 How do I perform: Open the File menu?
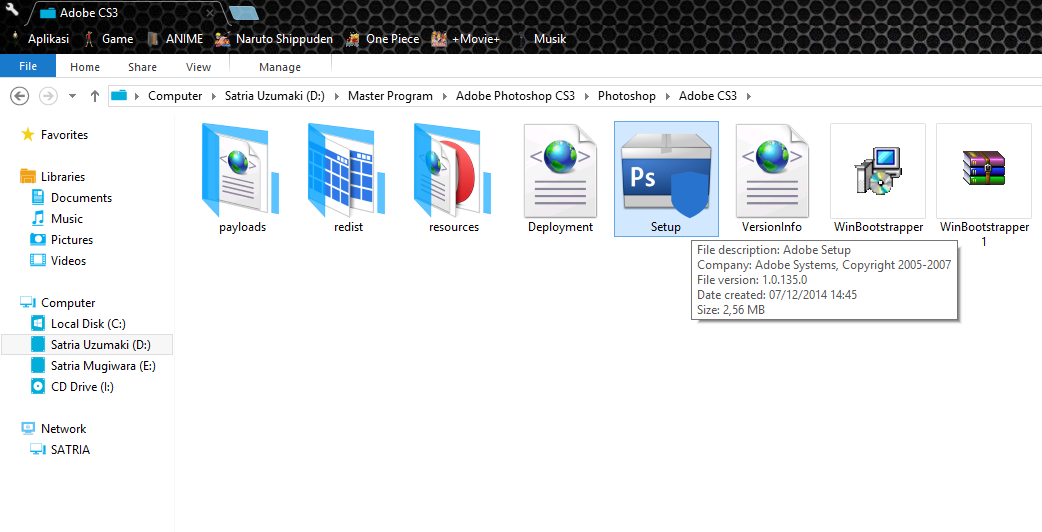coord(28,66)
